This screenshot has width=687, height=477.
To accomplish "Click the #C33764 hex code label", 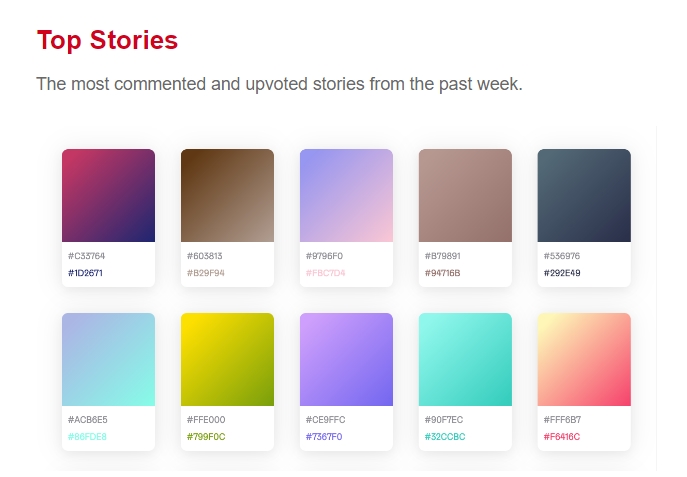I will pos(86,256).
